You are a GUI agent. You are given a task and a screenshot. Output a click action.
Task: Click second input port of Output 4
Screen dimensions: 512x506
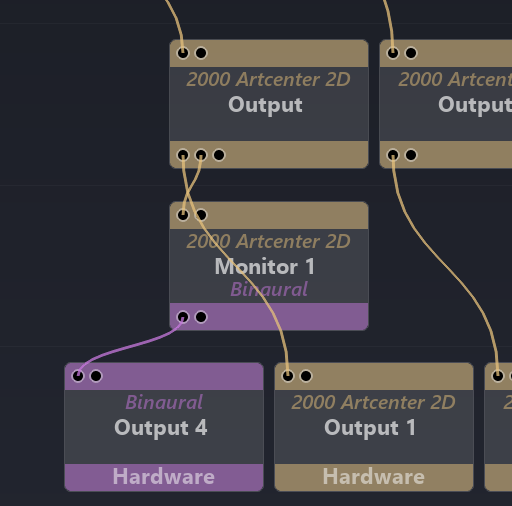pos(96,376)
